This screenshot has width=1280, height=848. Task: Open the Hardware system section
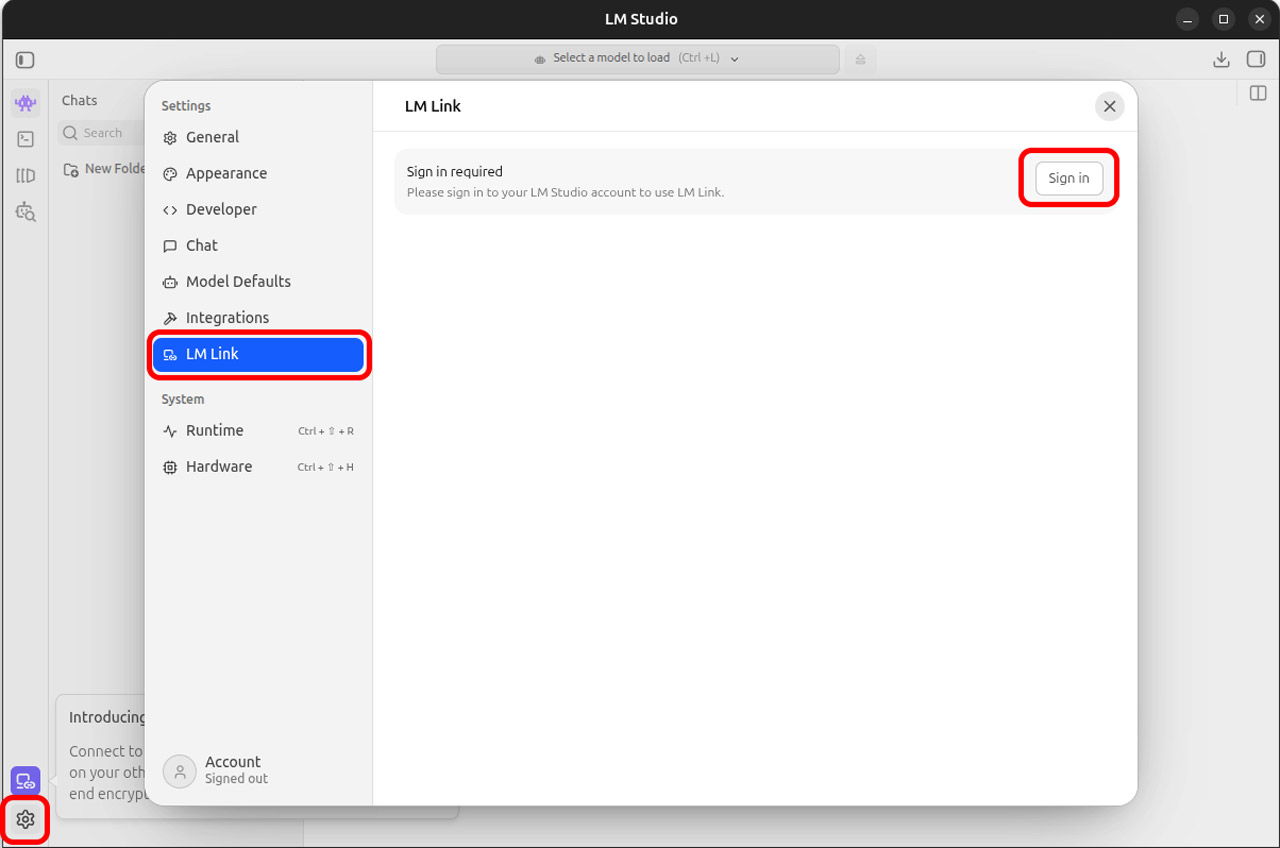258,466
